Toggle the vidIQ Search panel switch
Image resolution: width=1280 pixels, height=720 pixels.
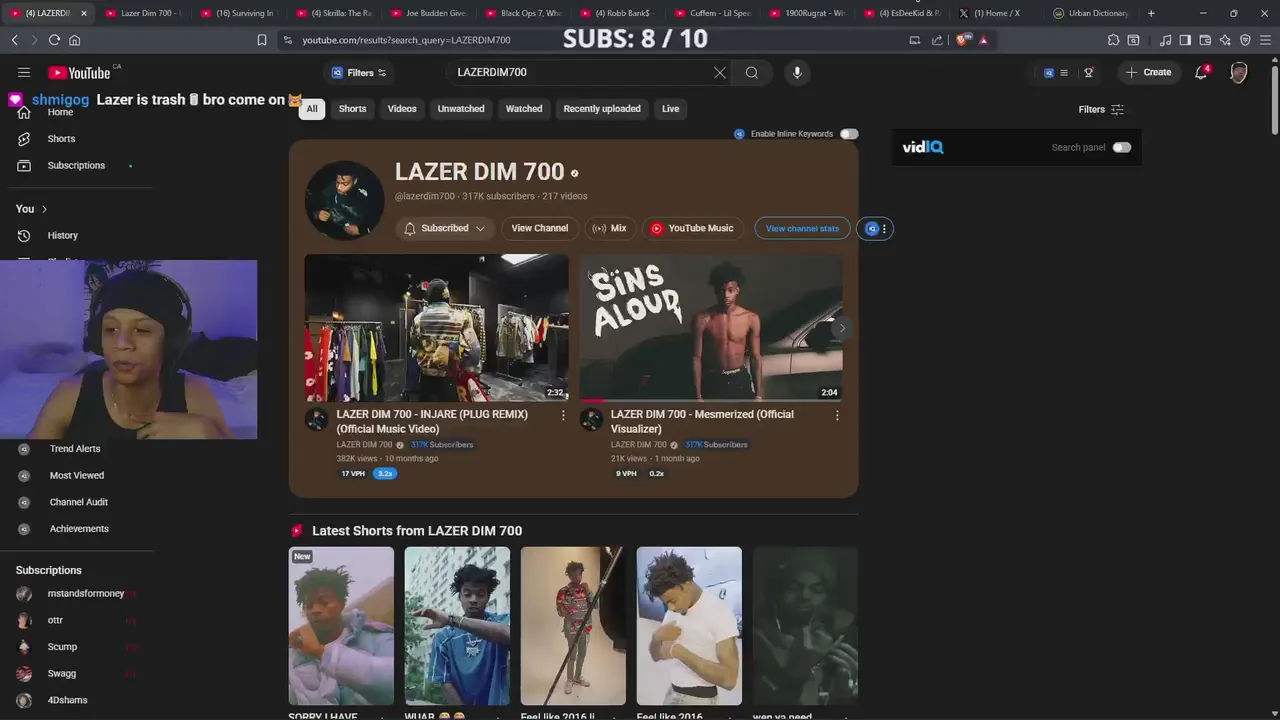[1122, 147]
